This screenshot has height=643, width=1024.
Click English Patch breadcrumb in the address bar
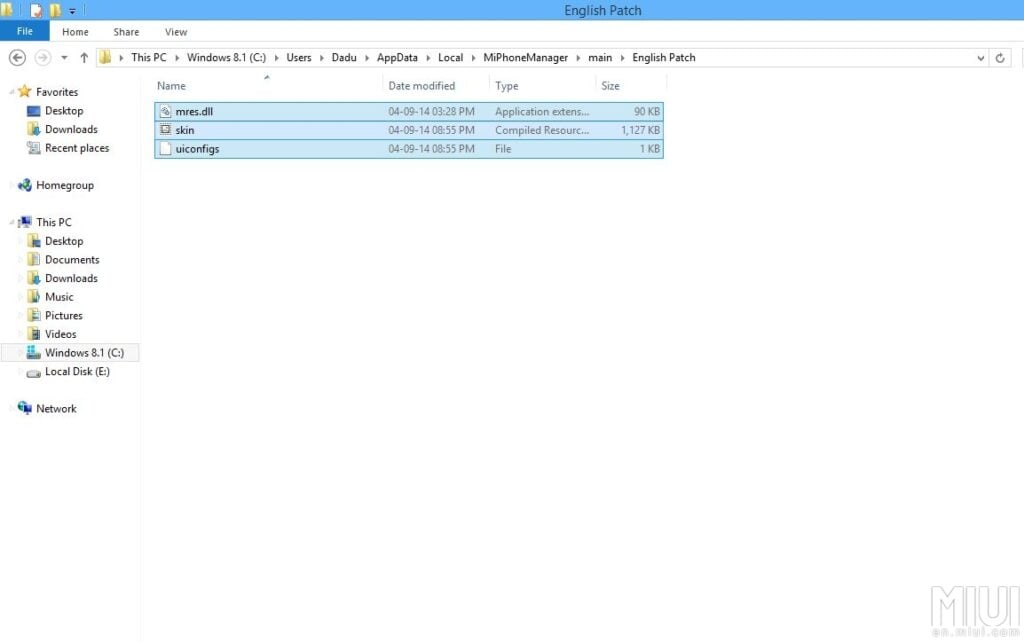(x=664, y=57)
